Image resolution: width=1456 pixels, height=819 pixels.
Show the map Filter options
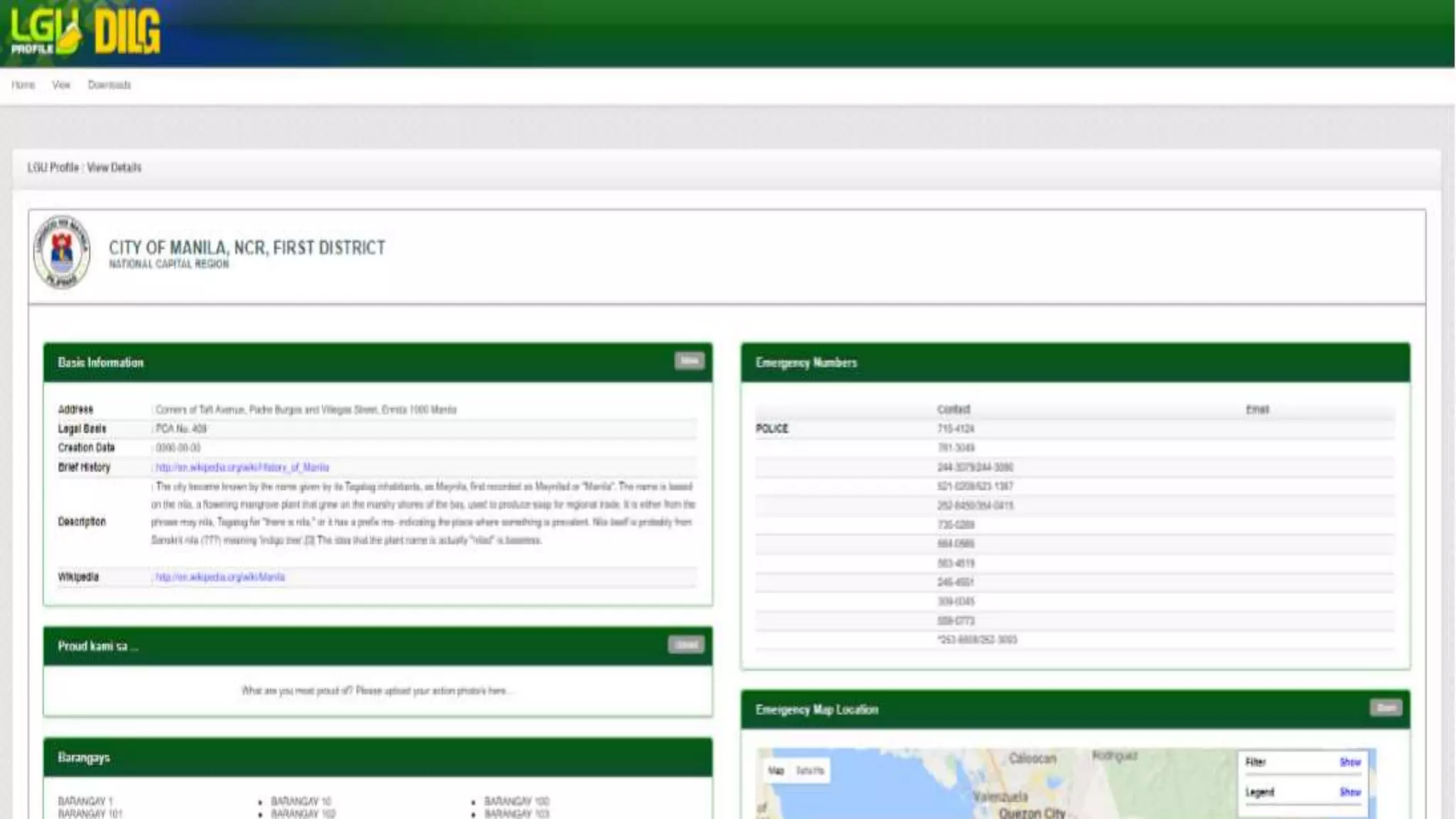coord(1349,762)
